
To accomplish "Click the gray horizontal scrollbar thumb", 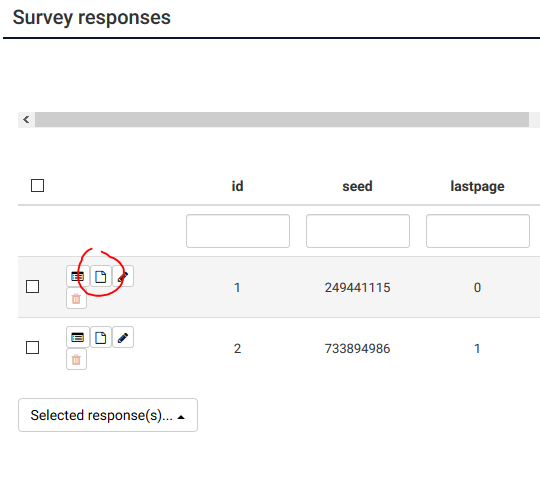I will (x=282, y=119).
